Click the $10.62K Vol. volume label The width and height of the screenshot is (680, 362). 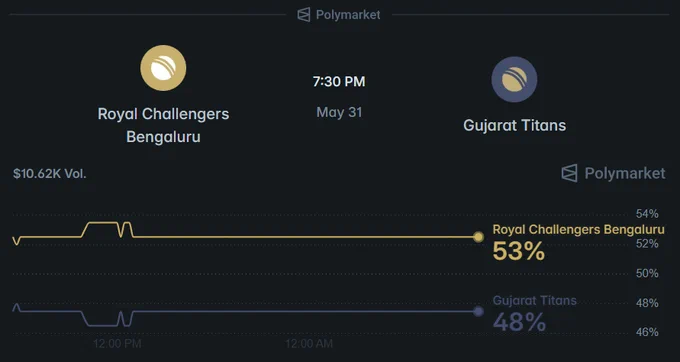coord(50,174)
